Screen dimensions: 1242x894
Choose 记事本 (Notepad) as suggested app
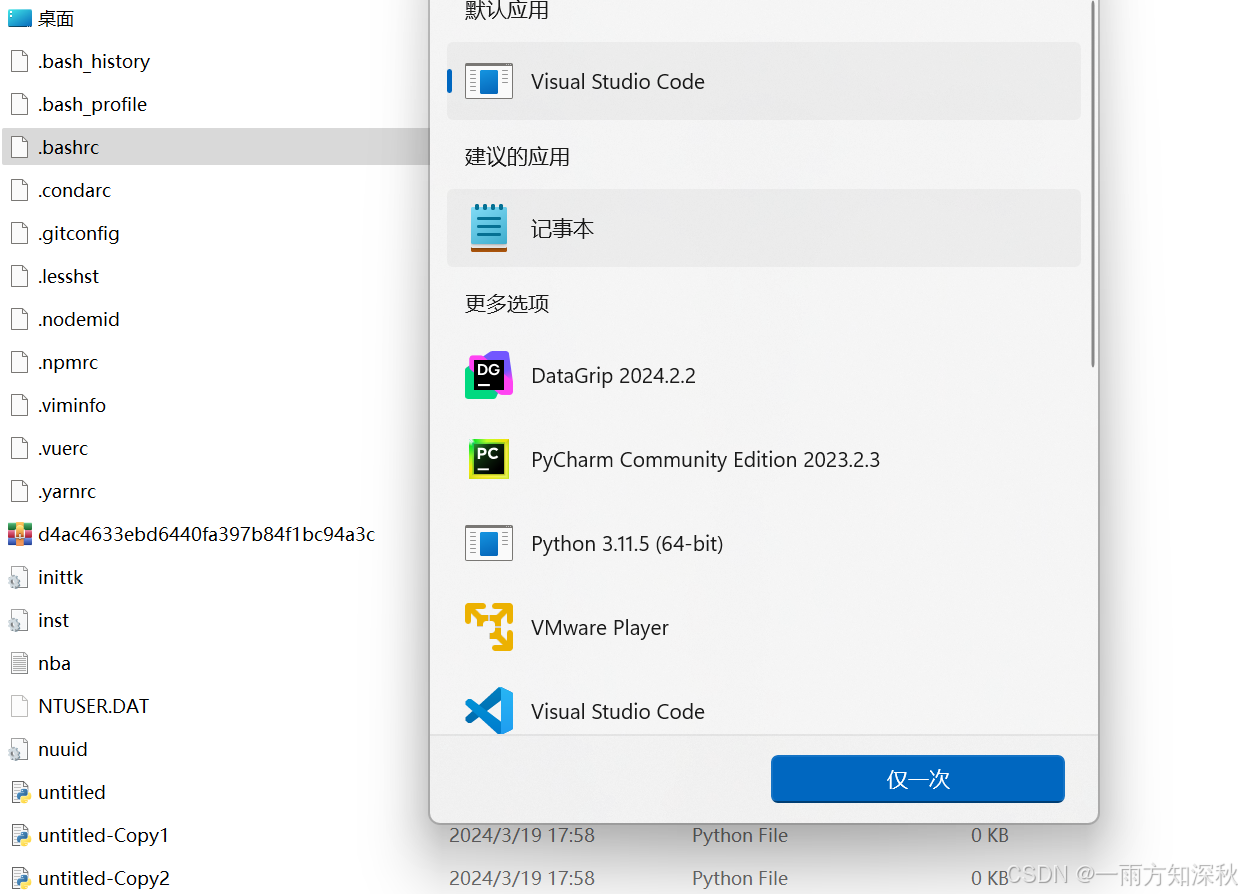point(763,228)
